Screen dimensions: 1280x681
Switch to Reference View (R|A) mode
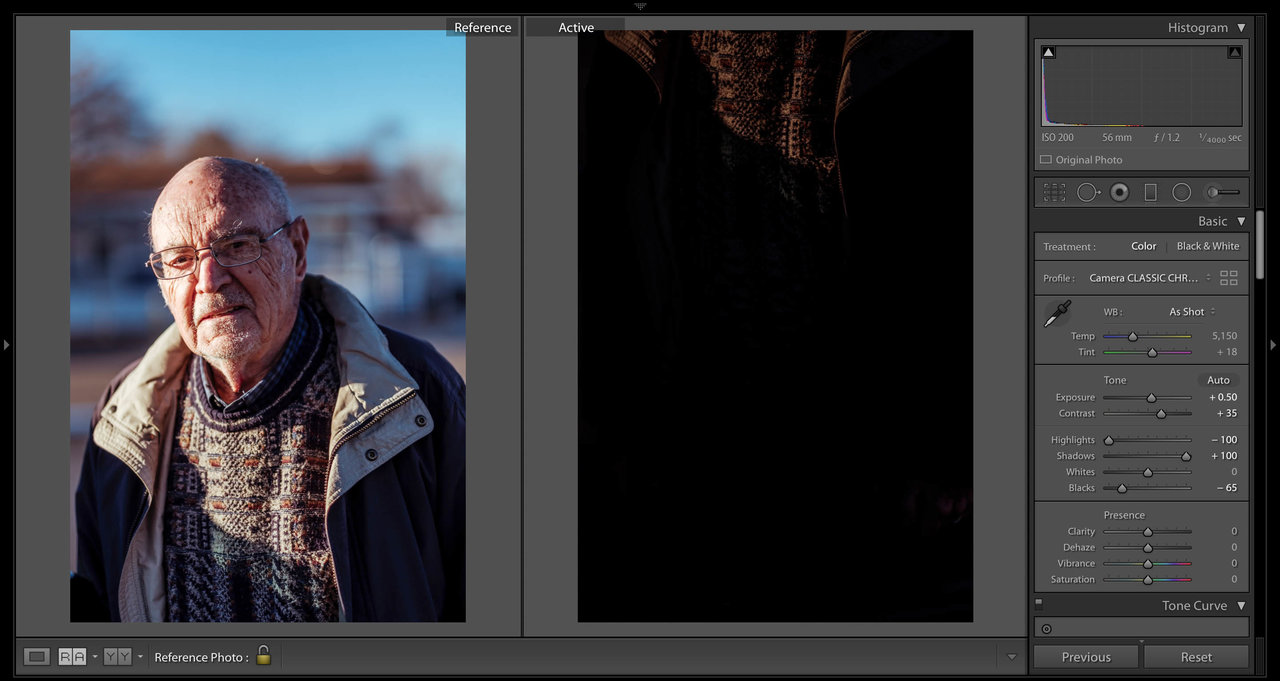coord(72,657)
